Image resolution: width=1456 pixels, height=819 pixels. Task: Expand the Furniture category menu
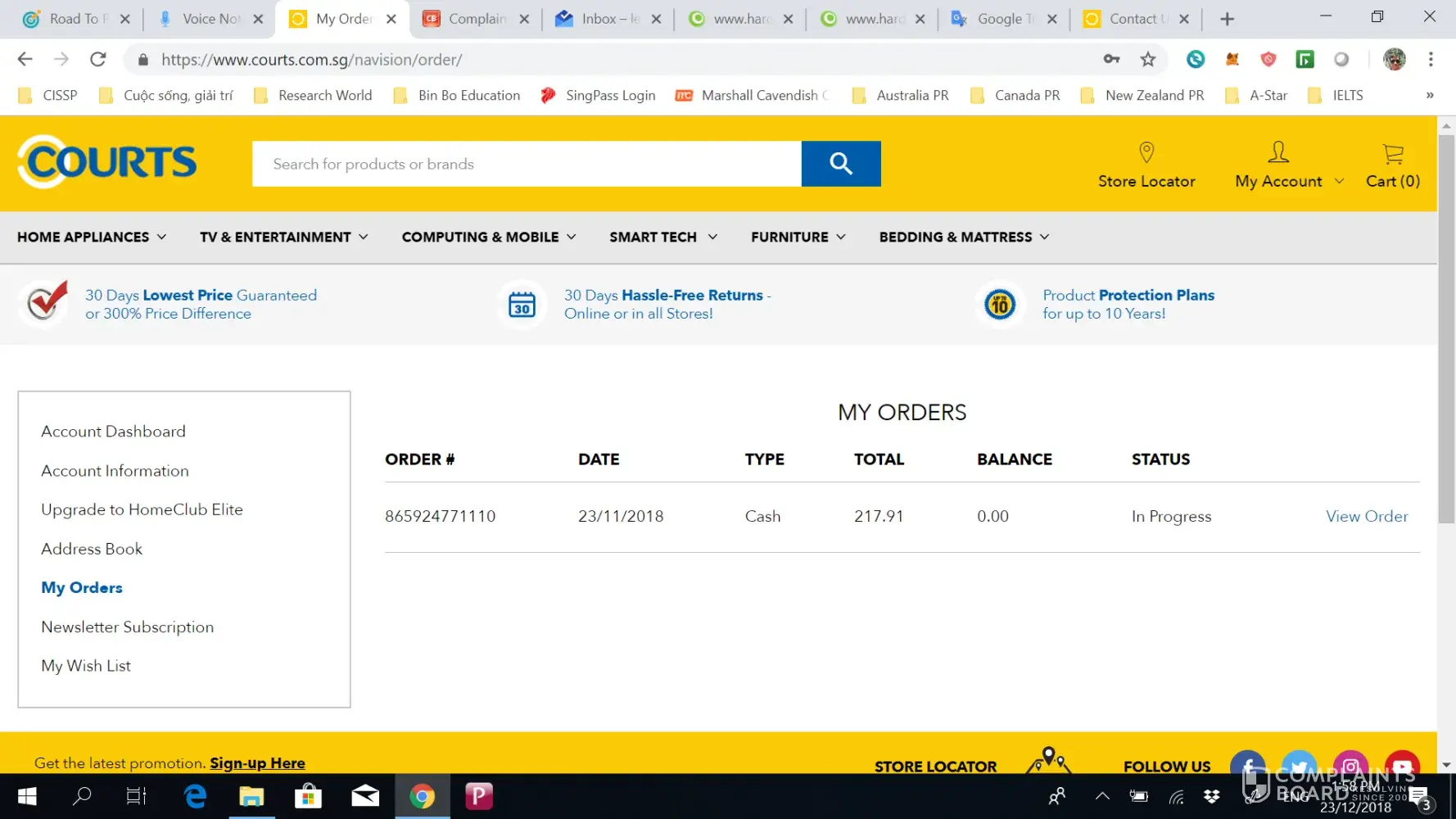coord(798,237)
